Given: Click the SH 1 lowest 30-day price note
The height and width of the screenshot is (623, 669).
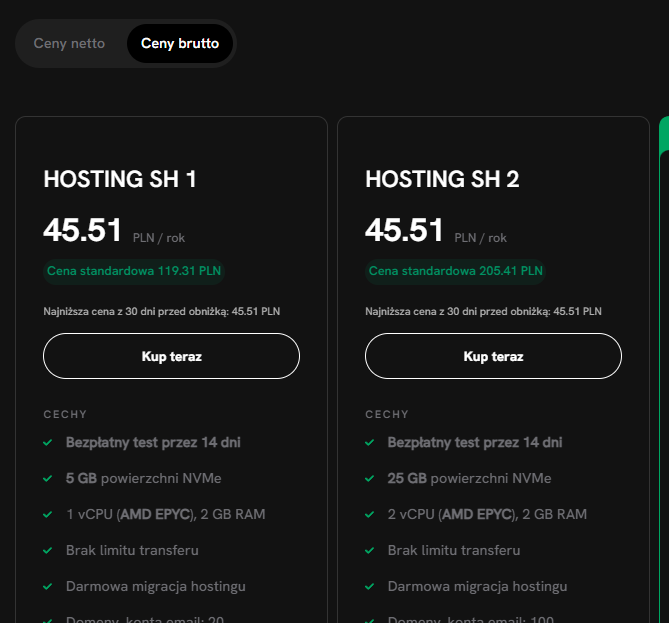Looking at the screenshot, I should pos(162,311).
